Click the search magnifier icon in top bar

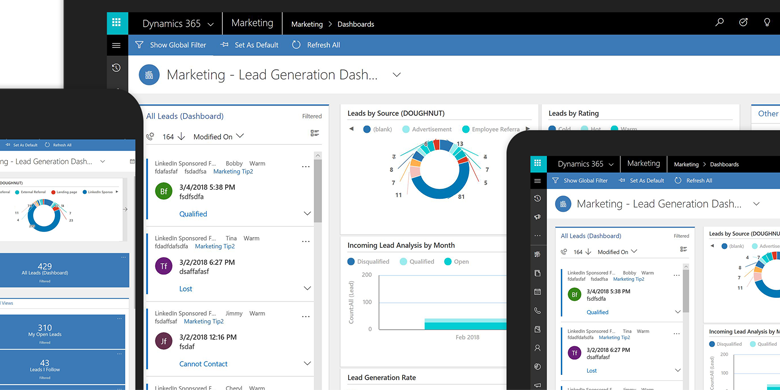click(x=719, y=22)
